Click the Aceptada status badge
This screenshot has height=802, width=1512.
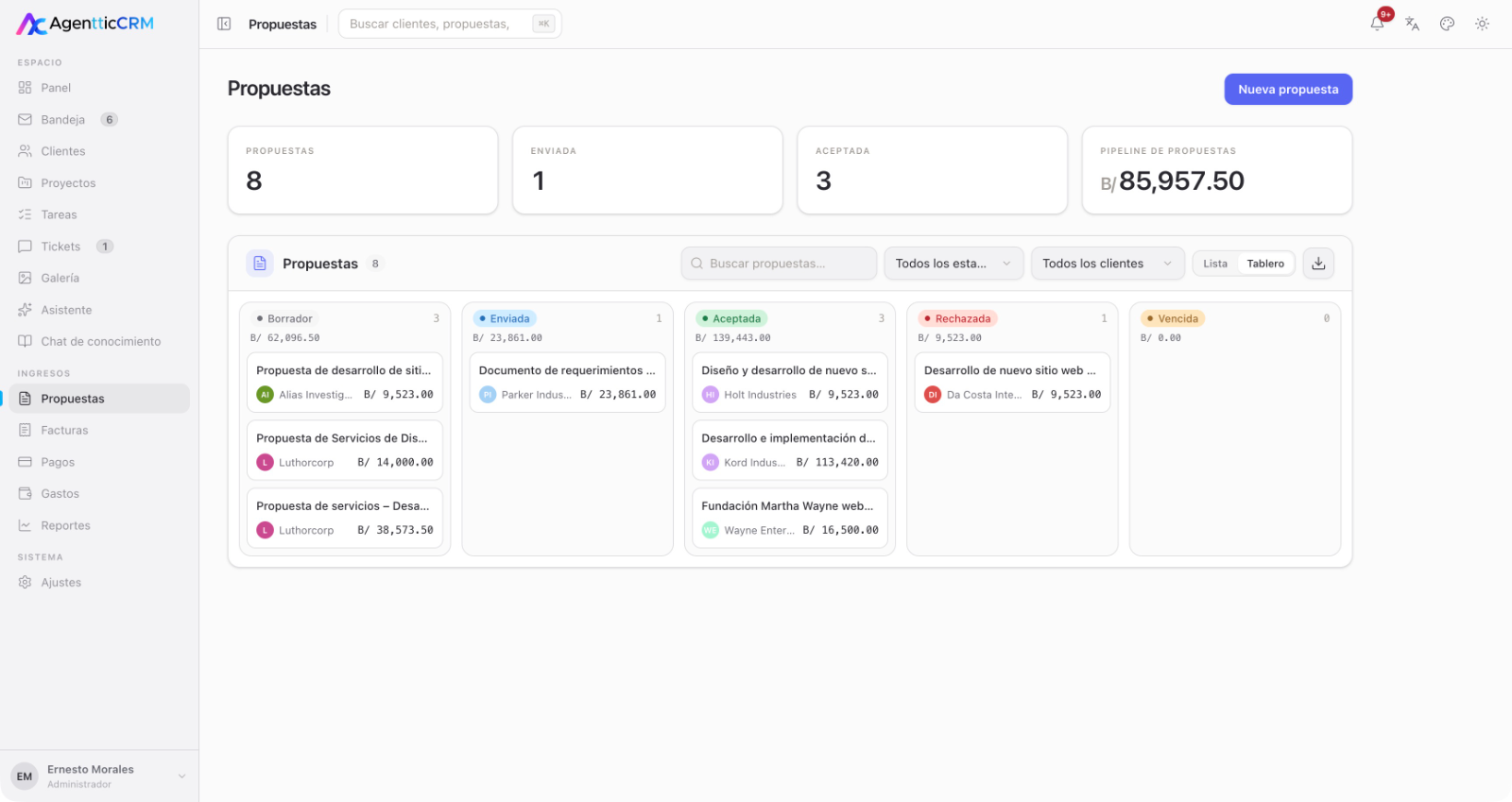click(x=731, y=318)
